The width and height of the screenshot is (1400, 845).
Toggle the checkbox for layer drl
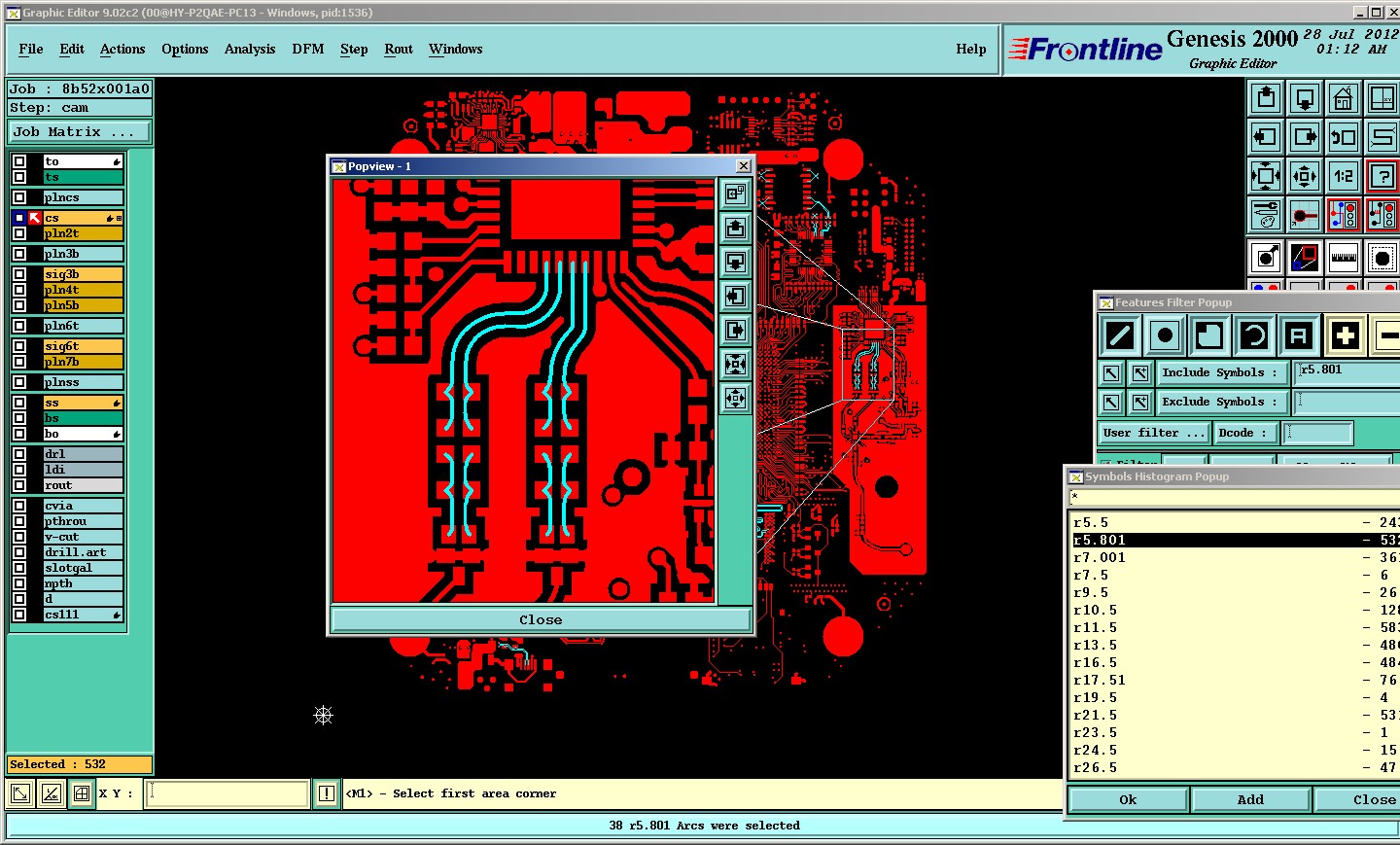pyautogui.click(x=19, y=454)
